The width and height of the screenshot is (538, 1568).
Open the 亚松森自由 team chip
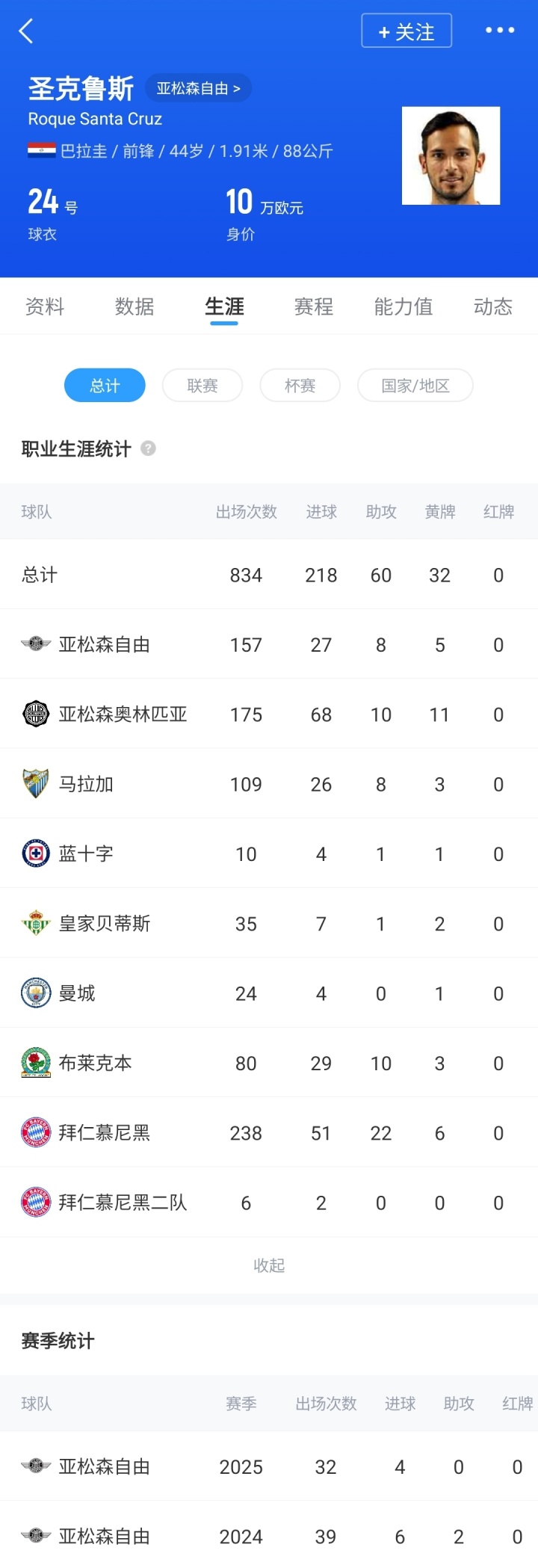(x=198, y=88)
